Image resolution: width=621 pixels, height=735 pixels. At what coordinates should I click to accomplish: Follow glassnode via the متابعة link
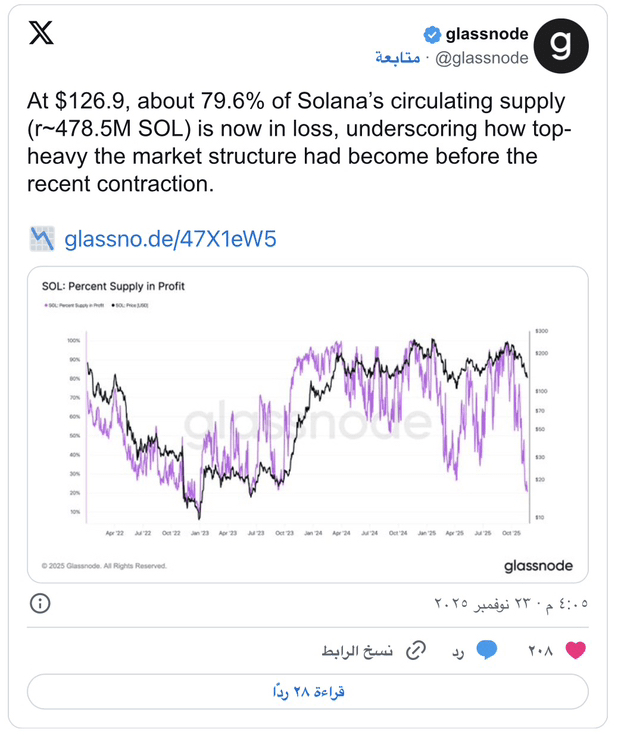click(x=398, y=58)
